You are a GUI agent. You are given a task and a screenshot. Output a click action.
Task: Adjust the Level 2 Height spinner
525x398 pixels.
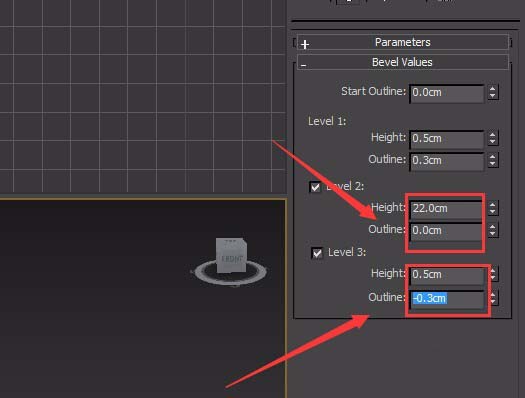click(x=493, y=208)
